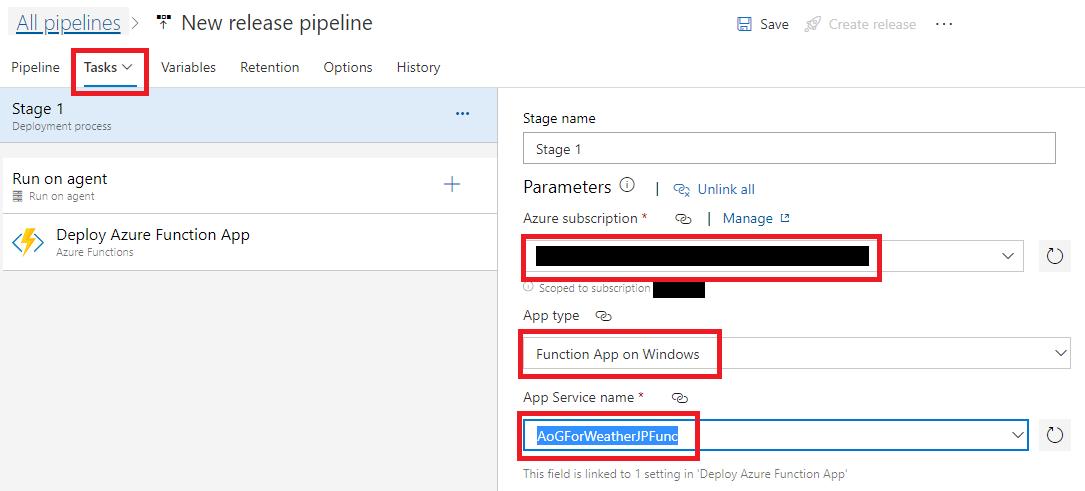
Task: Expand the Azure subscription dropdown
Action: click(x=1007, y=256)
